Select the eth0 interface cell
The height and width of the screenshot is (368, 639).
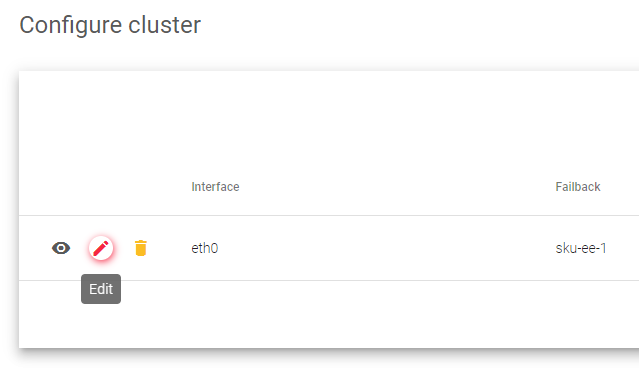click(x=205, y=248)
